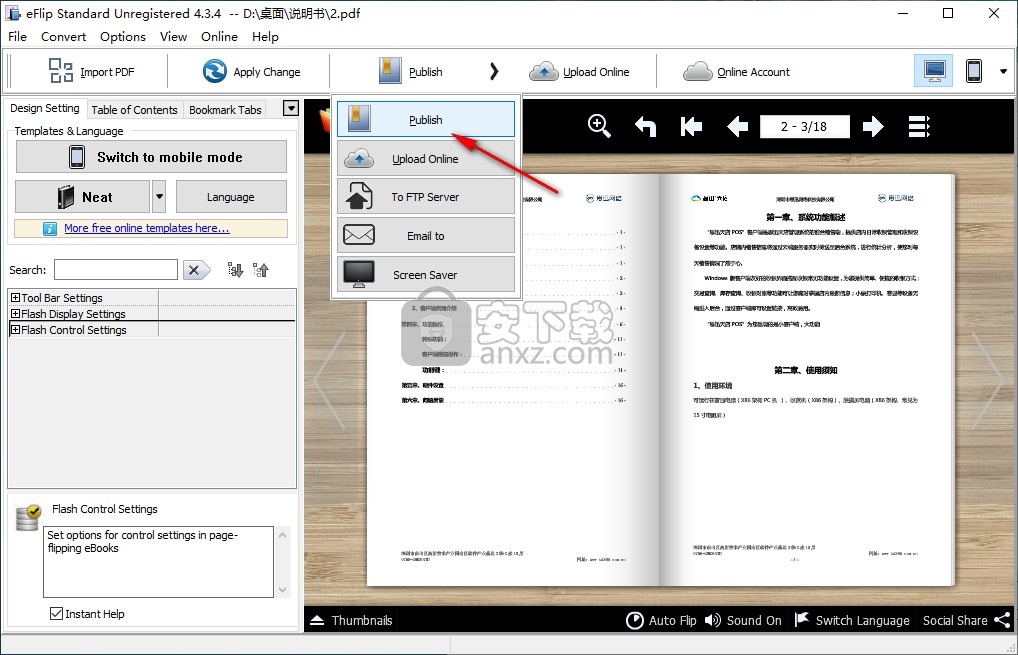1018x655 pixels.
Task: Toggle Auto Flip in viewer bar
Action: [x=661, y=620]
